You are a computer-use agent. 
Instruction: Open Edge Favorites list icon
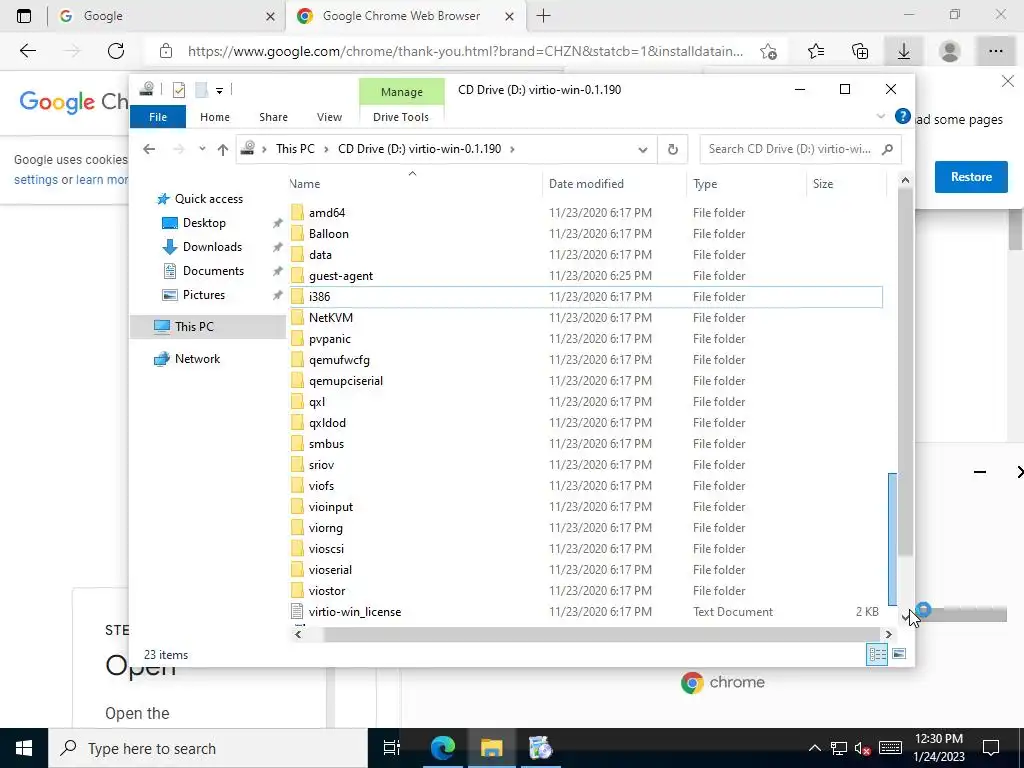(x=816, y=51)
